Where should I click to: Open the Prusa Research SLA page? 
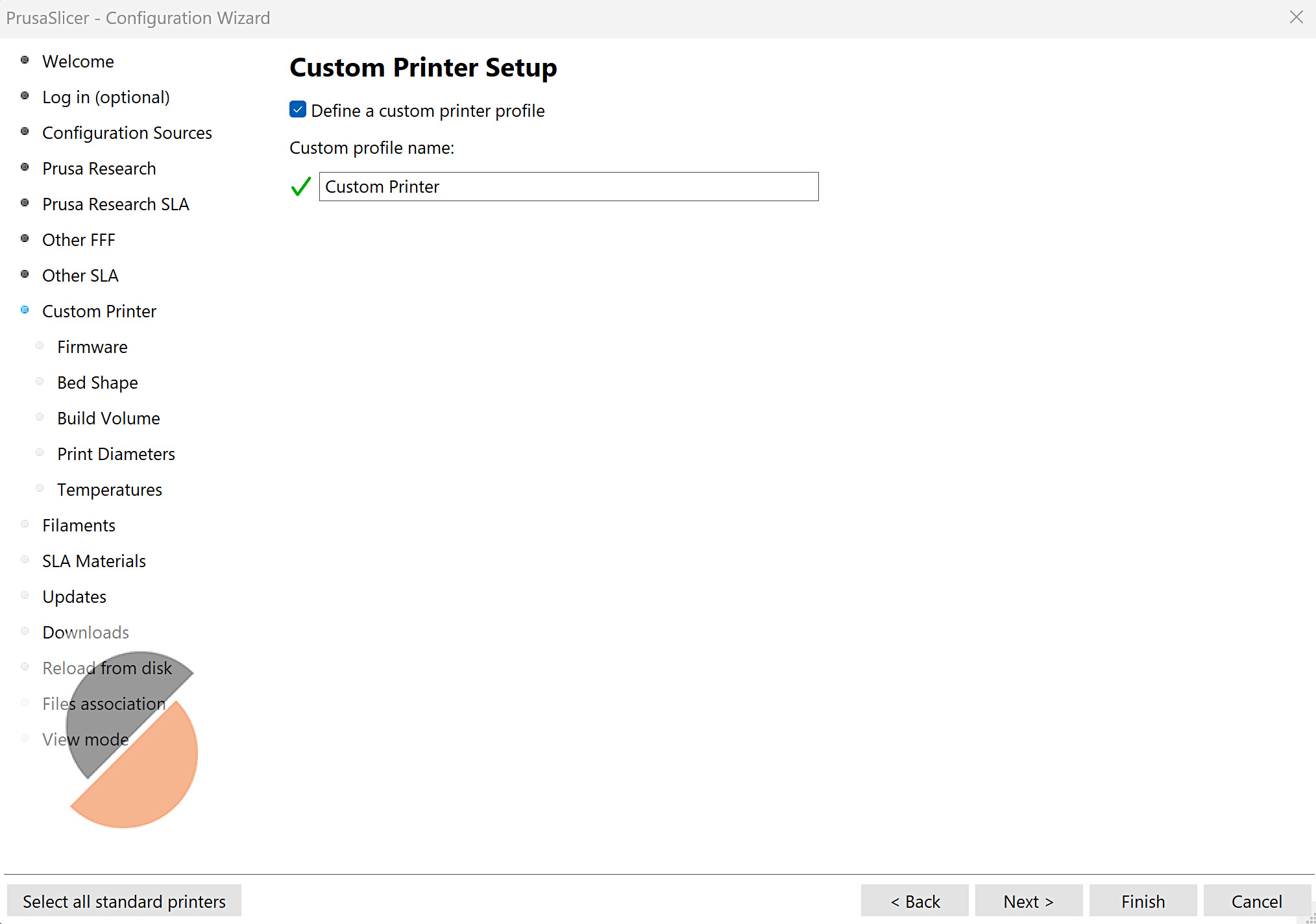tap(116, 204)
